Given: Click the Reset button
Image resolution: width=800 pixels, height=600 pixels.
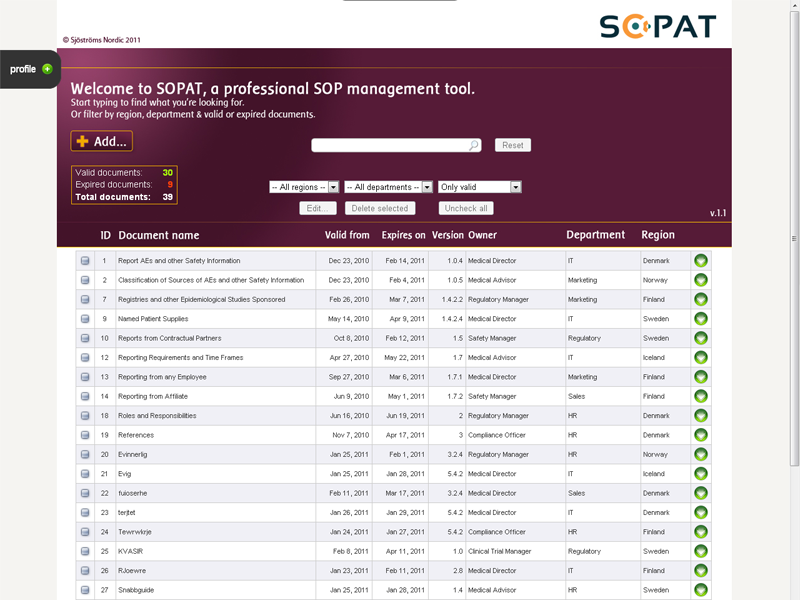Looking at the screenshot, I should 513,145.
